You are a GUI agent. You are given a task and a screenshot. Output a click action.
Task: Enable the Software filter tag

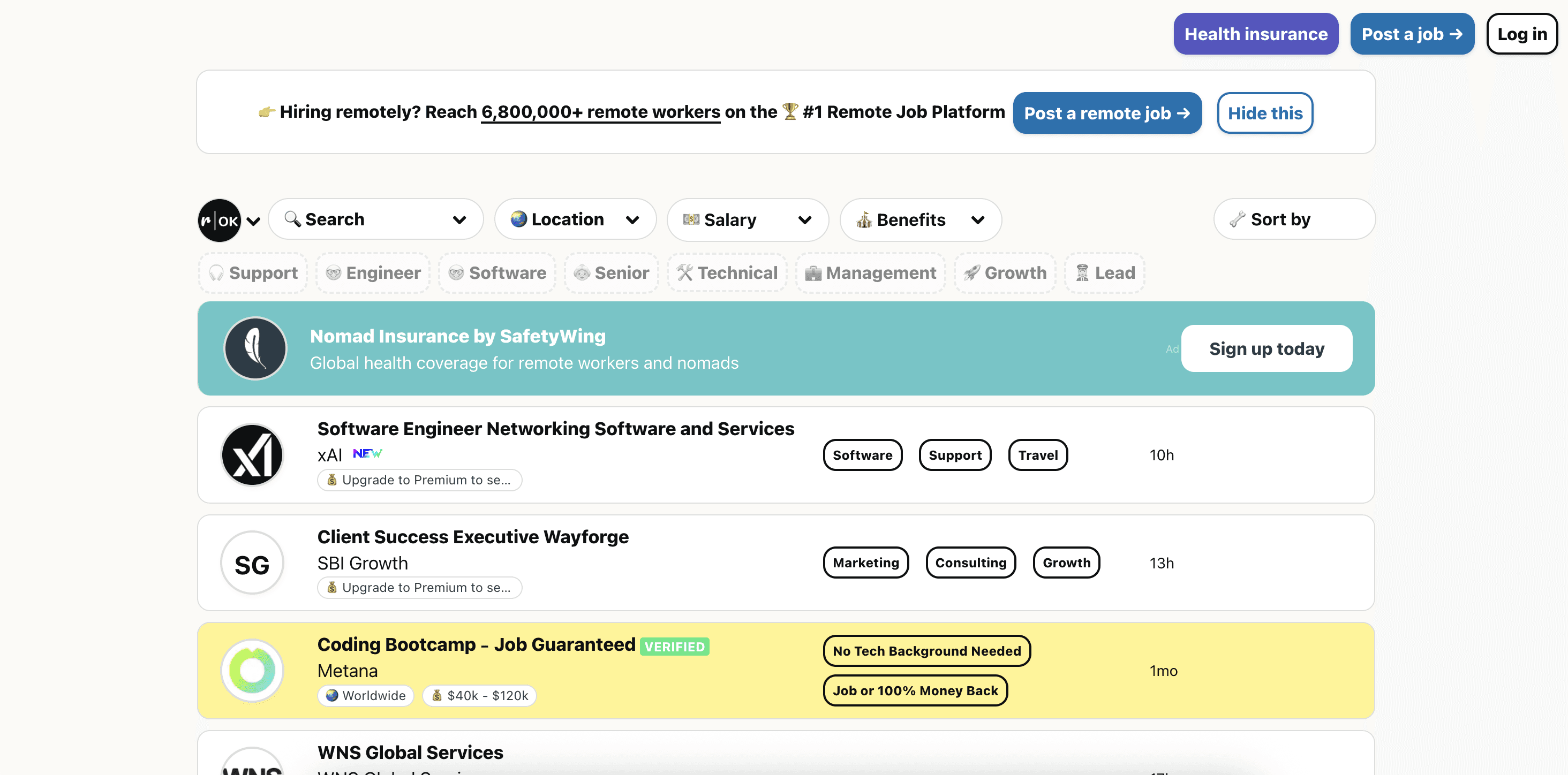coord(497,272)
